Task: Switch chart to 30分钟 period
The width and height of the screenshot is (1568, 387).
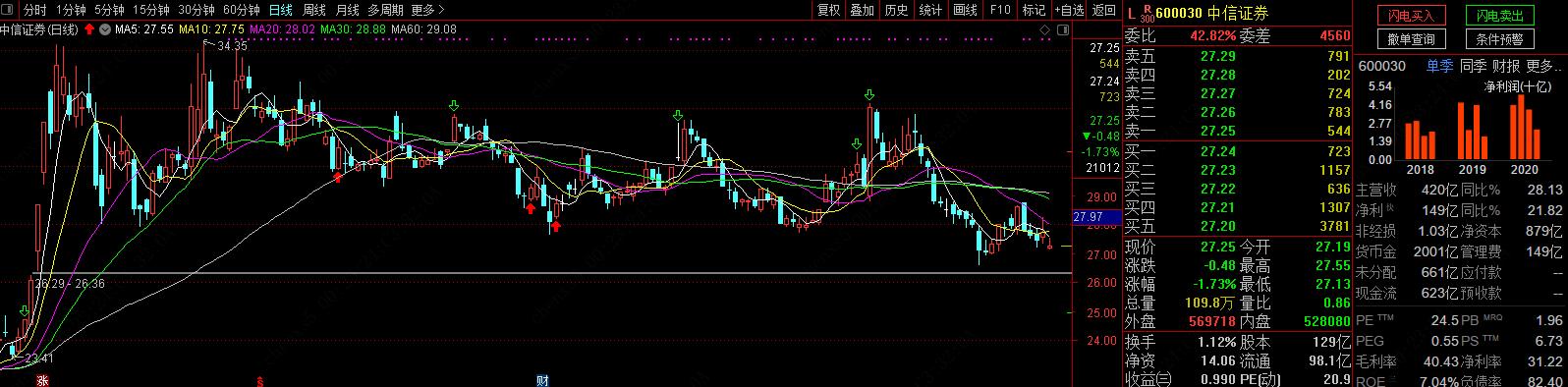Action: pyautogui.click(x=196, y=10)
